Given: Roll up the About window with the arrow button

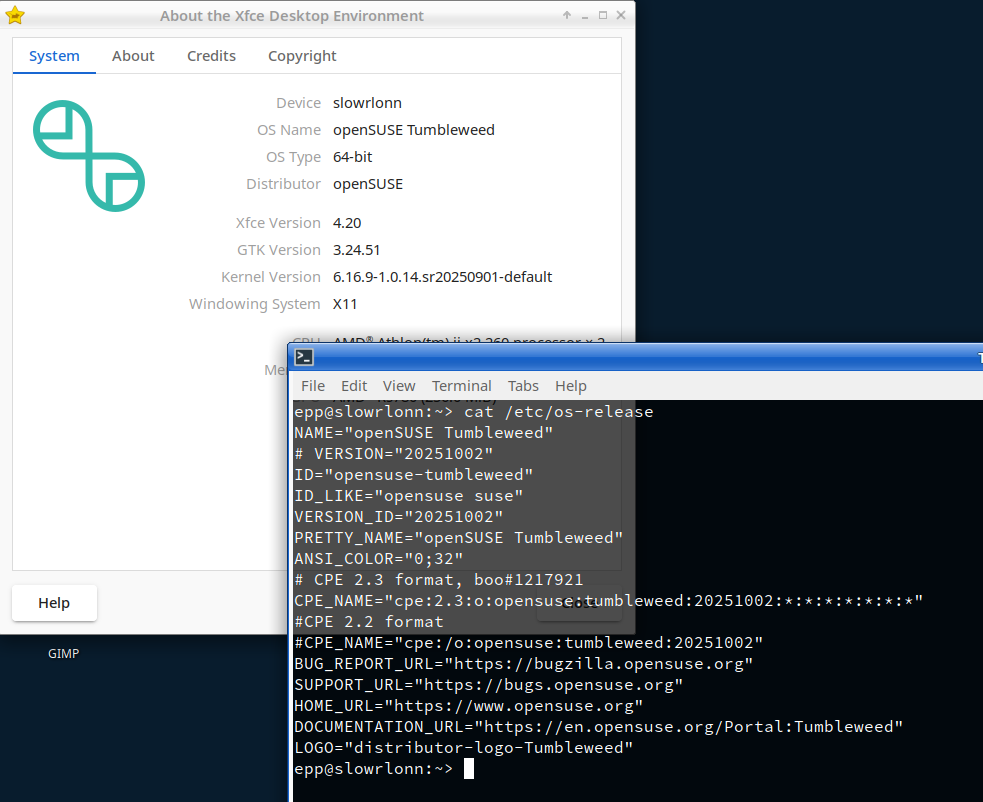Looking at the screenshot, I should point(566,16).
